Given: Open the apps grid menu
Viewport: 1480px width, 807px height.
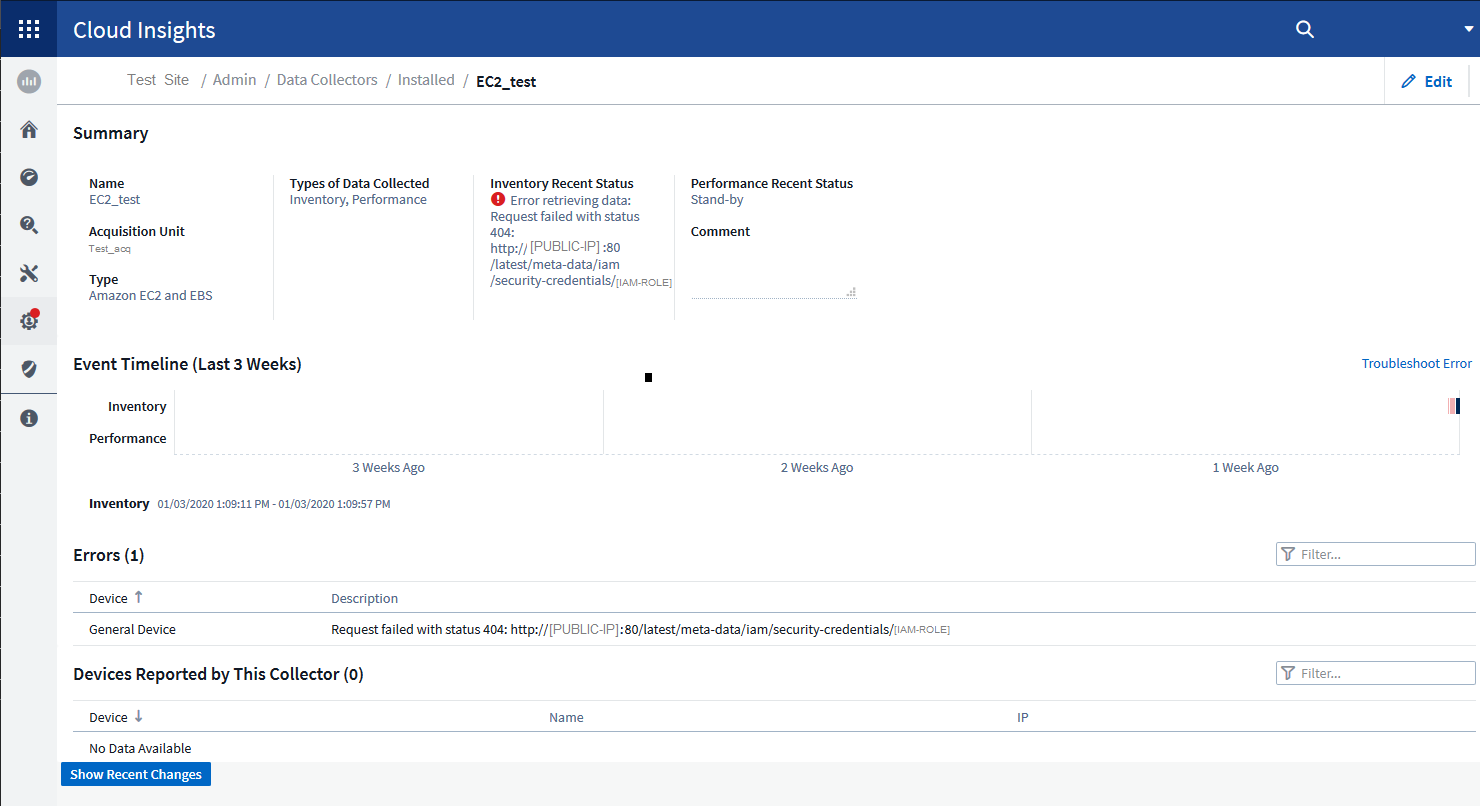Looking at the screenshot, I should pyautogui.click(x=29, y=29).
